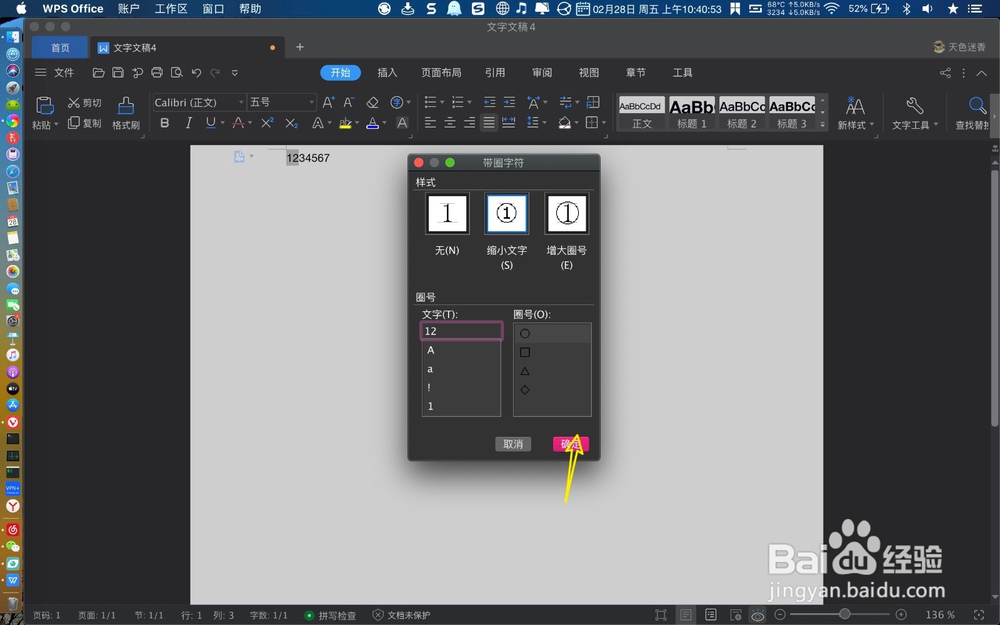Switch to the Review (审阅) tab

pos(542,73)
